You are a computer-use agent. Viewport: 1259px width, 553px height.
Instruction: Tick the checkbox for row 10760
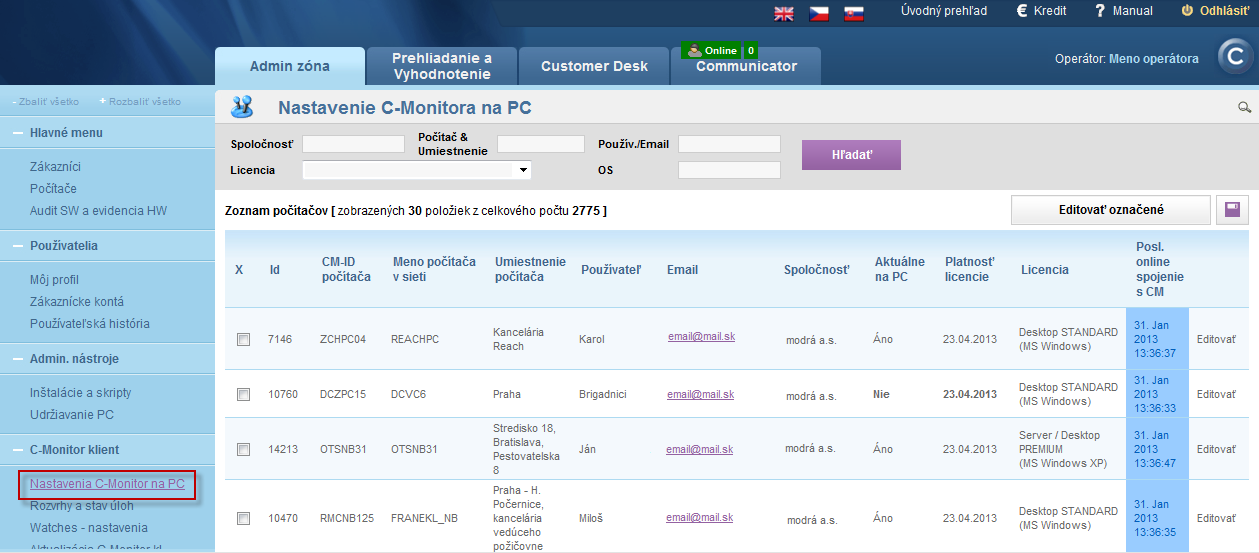[243, 394]
